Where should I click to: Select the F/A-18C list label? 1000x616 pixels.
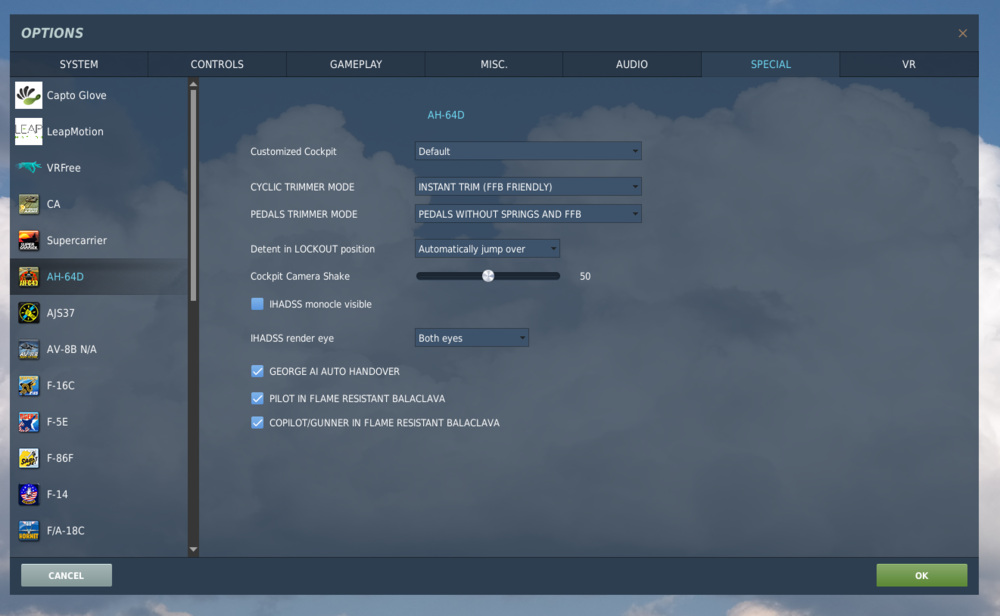click(65, 531)
